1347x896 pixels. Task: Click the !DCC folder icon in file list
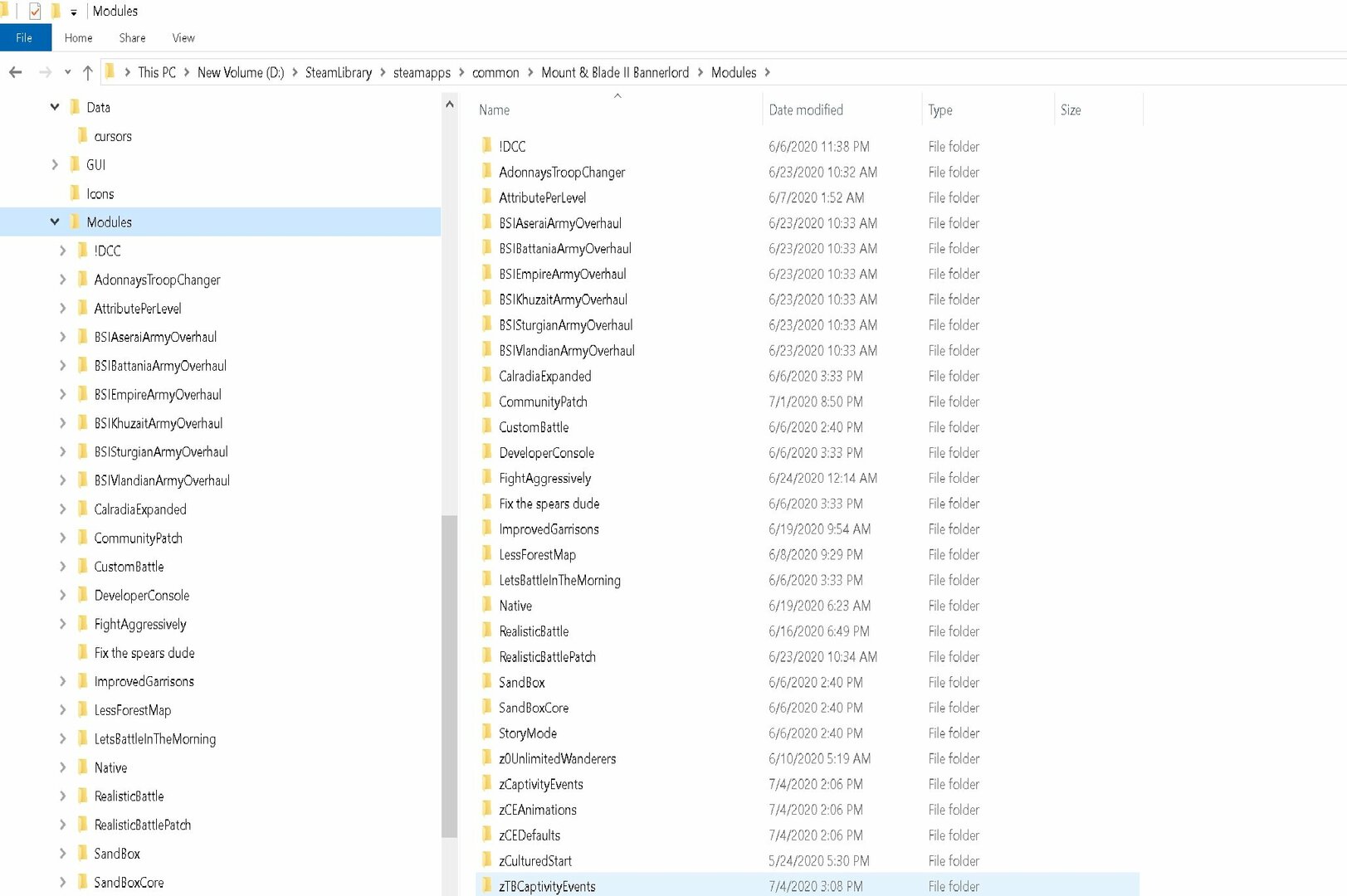pyautogui.click(x=487, y=146)
